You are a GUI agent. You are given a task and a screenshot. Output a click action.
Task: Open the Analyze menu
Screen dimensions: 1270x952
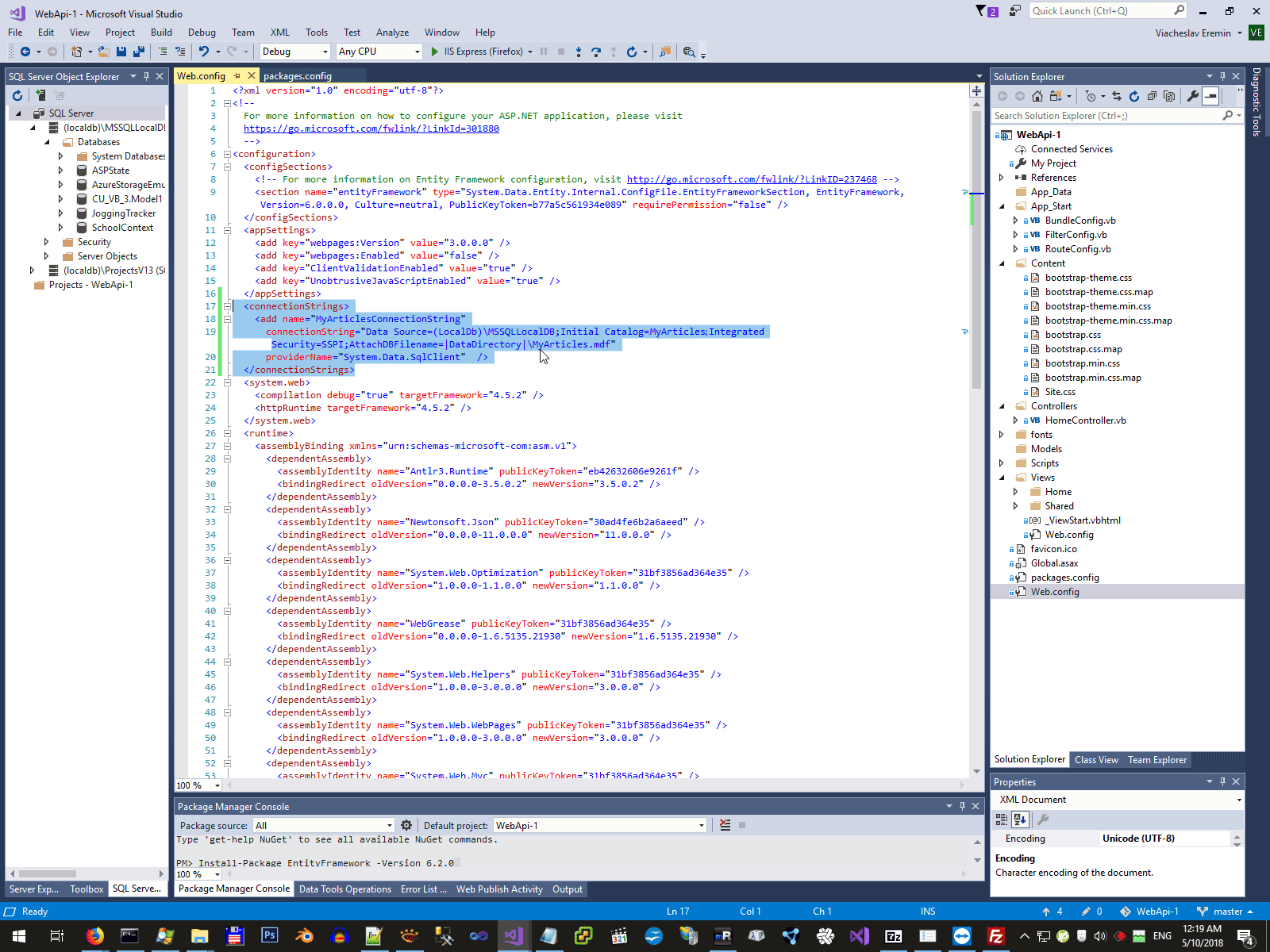(392, 33)
